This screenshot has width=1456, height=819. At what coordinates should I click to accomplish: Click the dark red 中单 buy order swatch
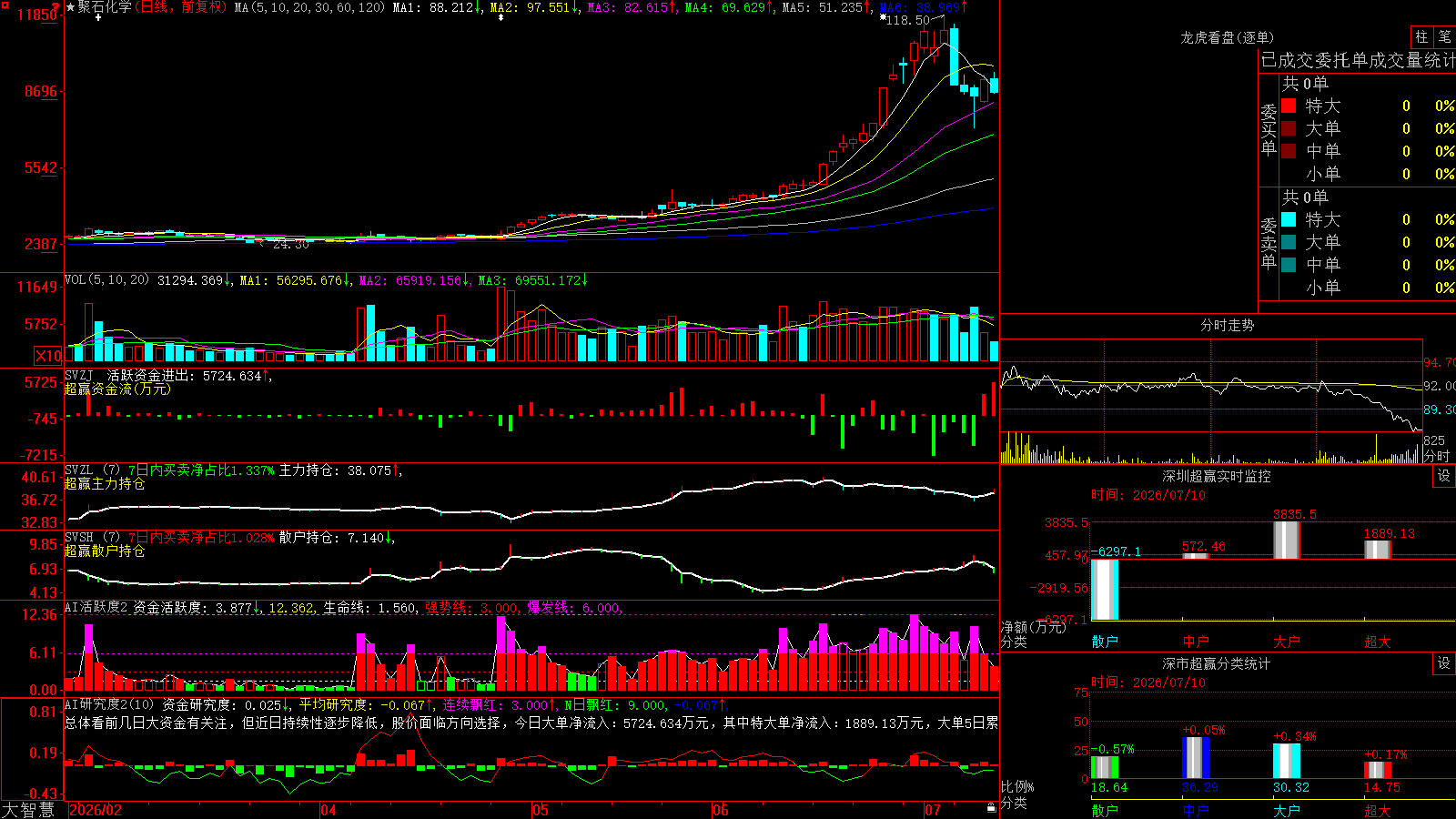[1289, 151]
